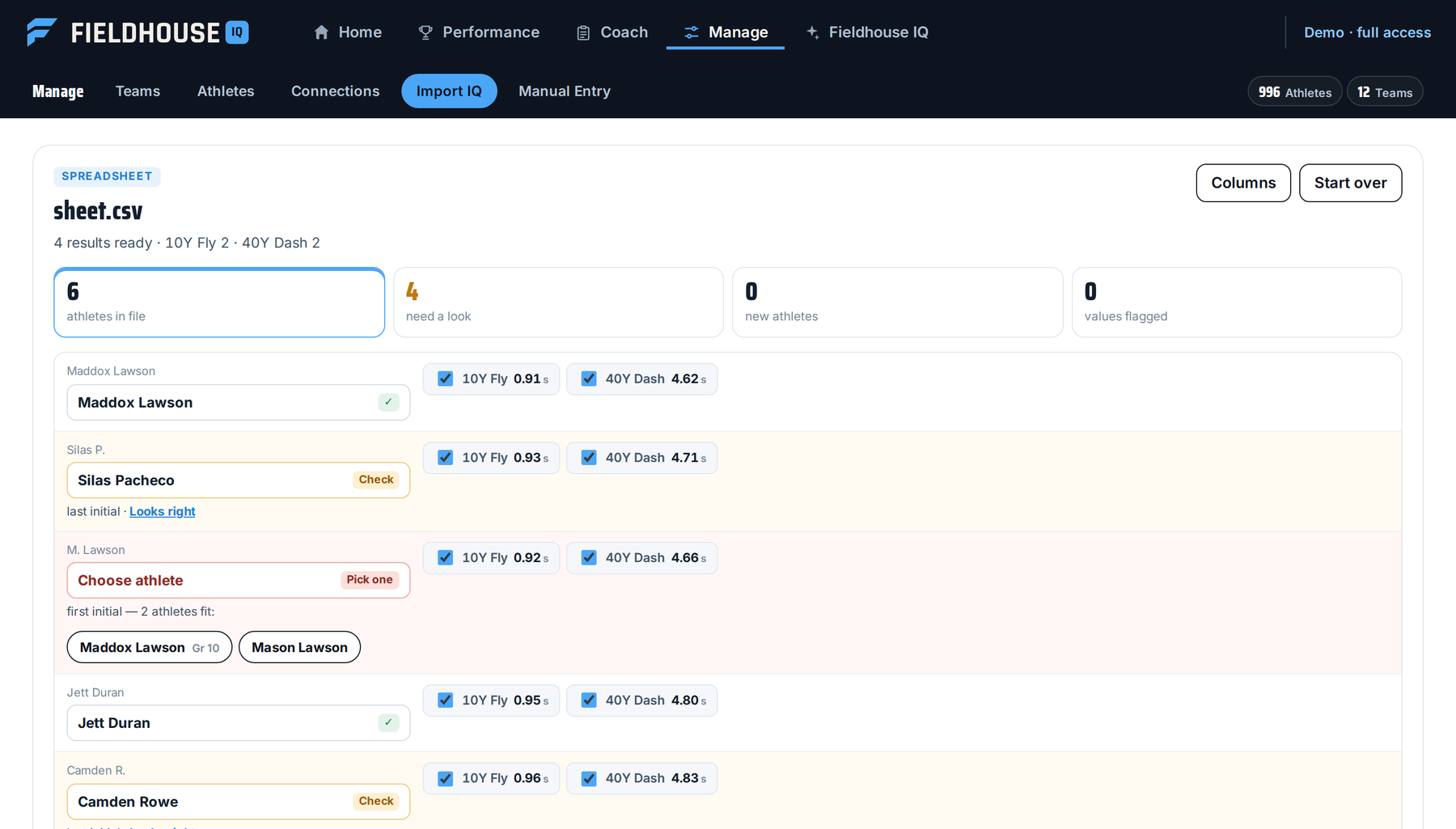Pick Maddox Lawson Gr 10 suggestion
1456x829 pixels.
(x=150, y=647)
